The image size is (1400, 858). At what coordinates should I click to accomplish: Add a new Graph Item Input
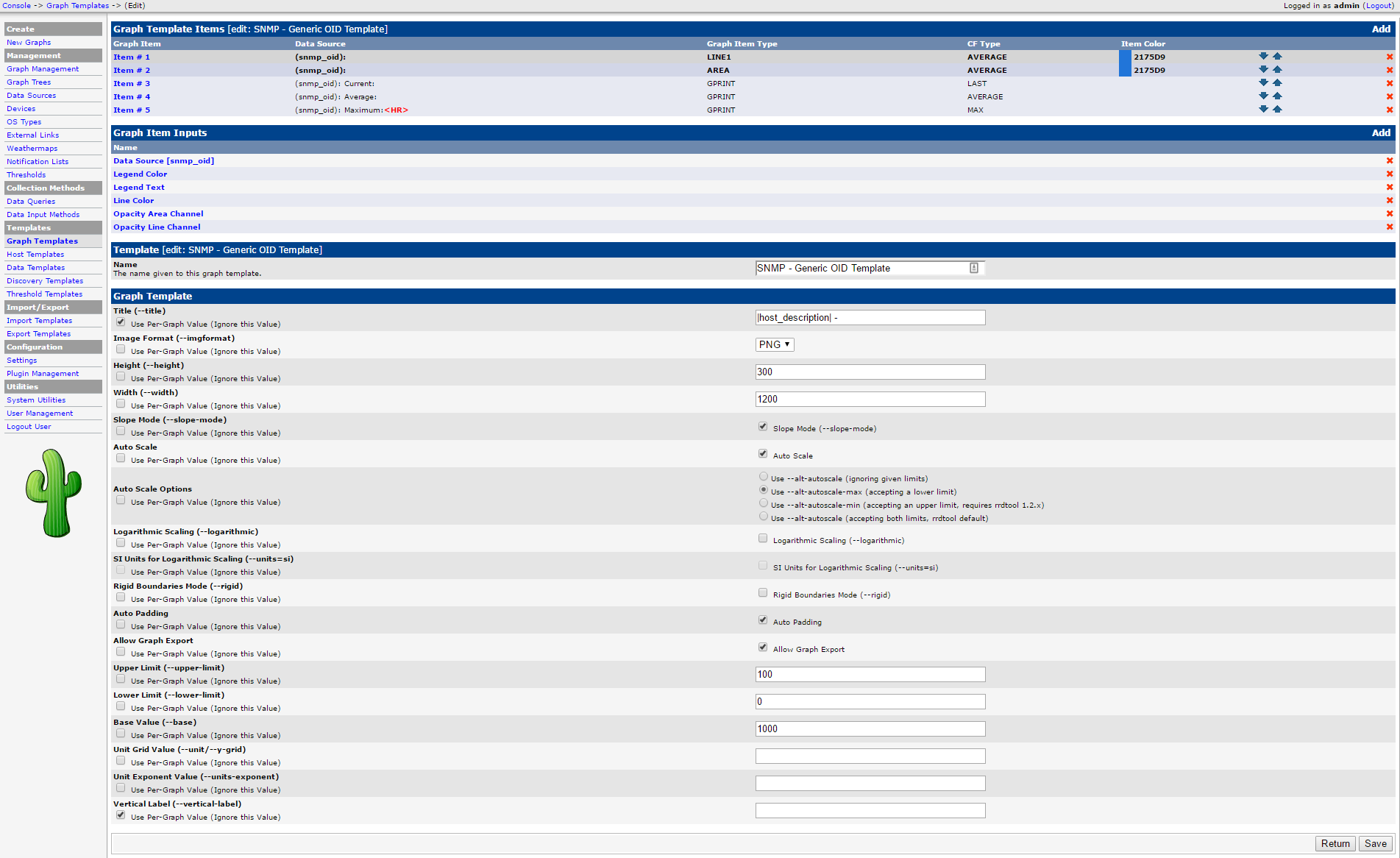1381,133
